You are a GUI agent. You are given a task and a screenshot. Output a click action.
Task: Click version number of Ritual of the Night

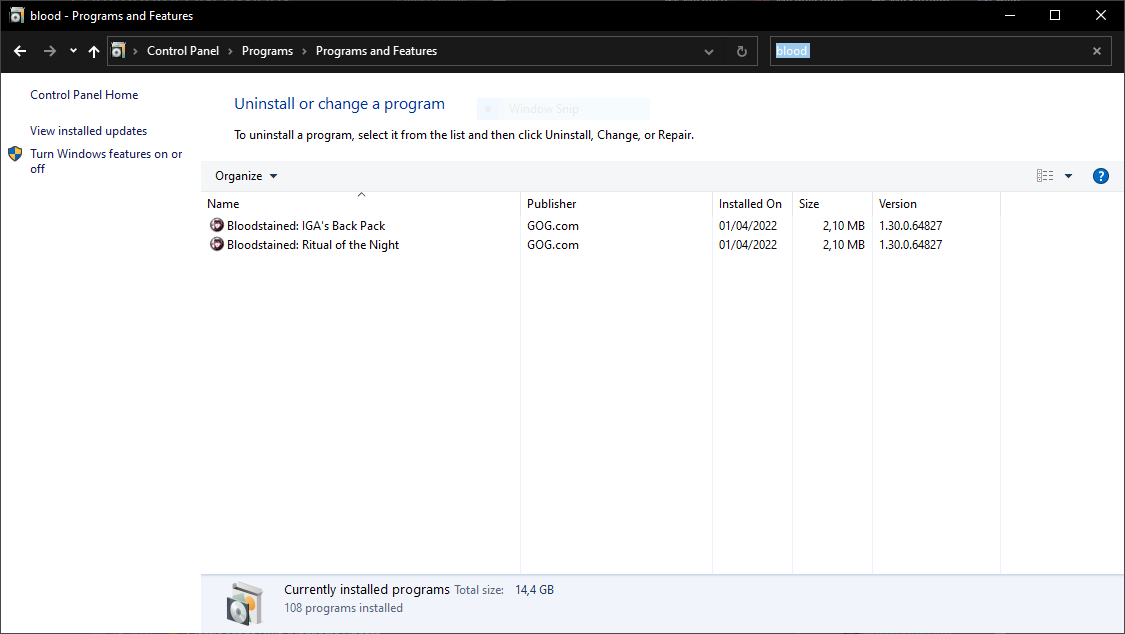[x=910, y=245]
